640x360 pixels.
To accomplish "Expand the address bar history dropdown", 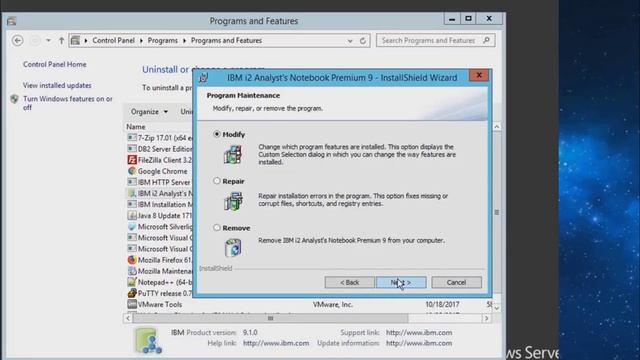I will (x=350, y=41).
